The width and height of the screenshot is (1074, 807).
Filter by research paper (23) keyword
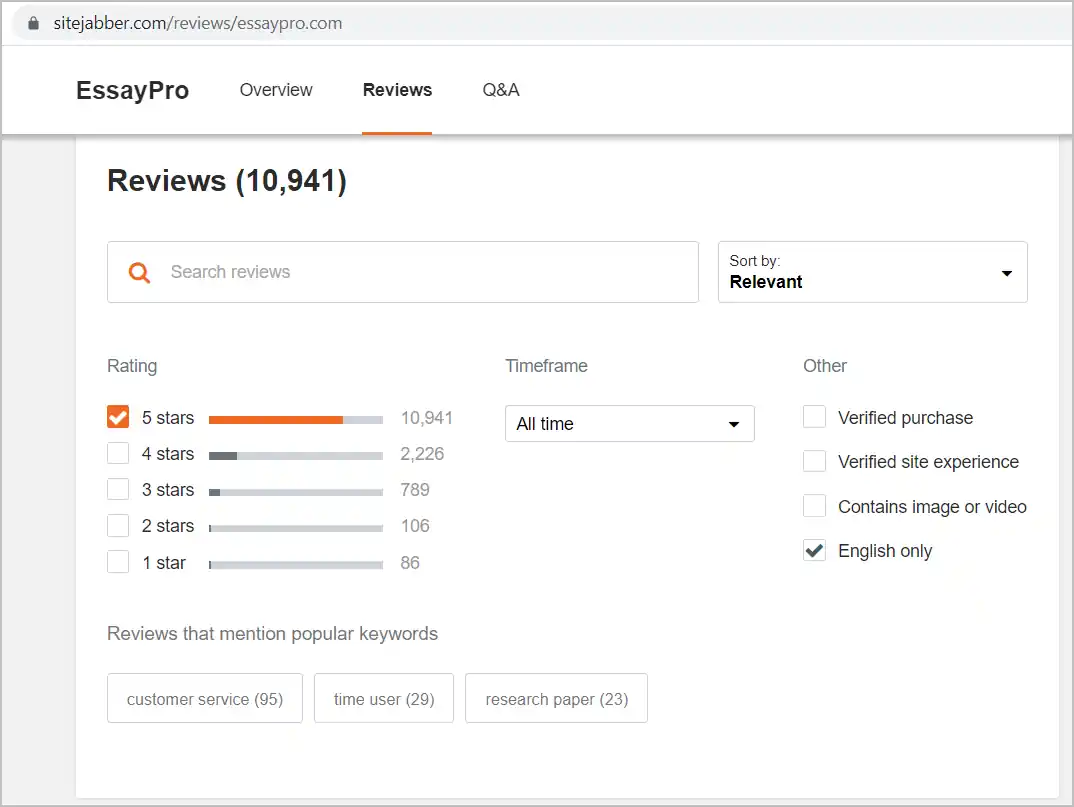coord(556,698)
